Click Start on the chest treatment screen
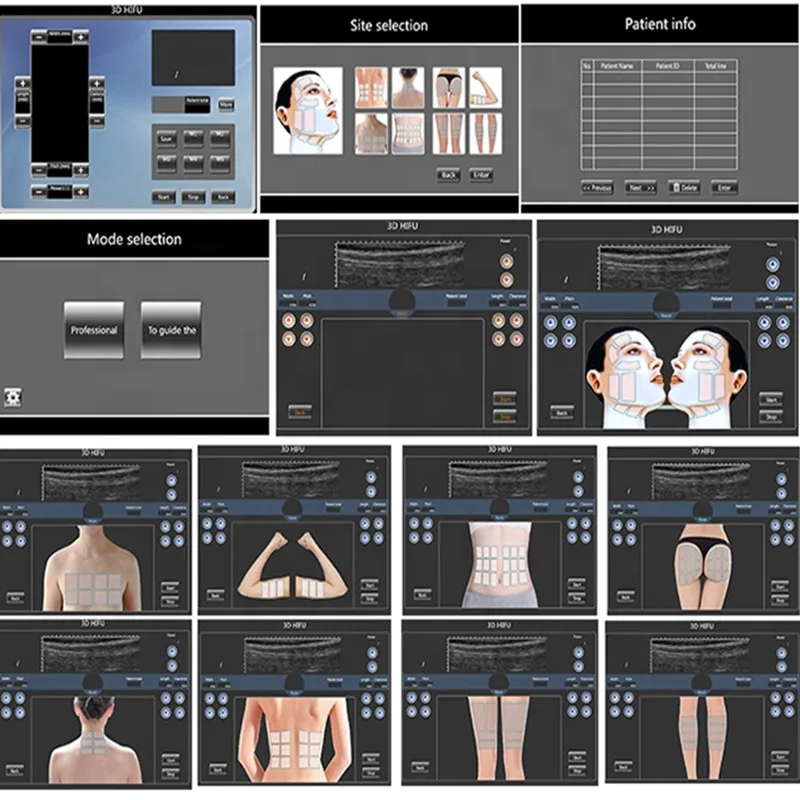The width and height of the screenshot is (800, 800). 170,588
